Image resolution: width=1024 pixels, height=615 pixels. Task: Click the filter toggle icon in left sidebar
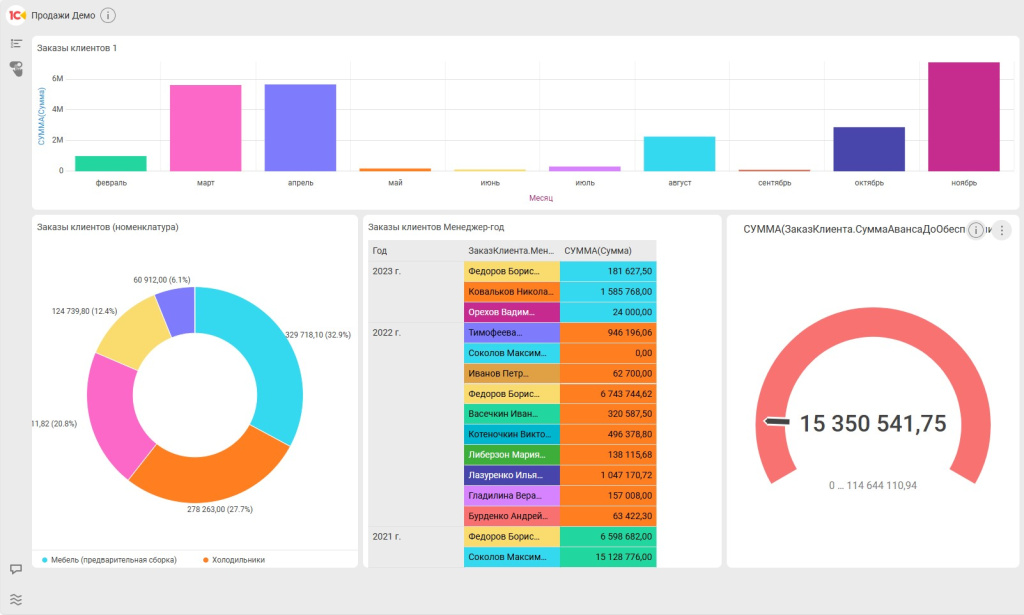click(x=16, y=68)
